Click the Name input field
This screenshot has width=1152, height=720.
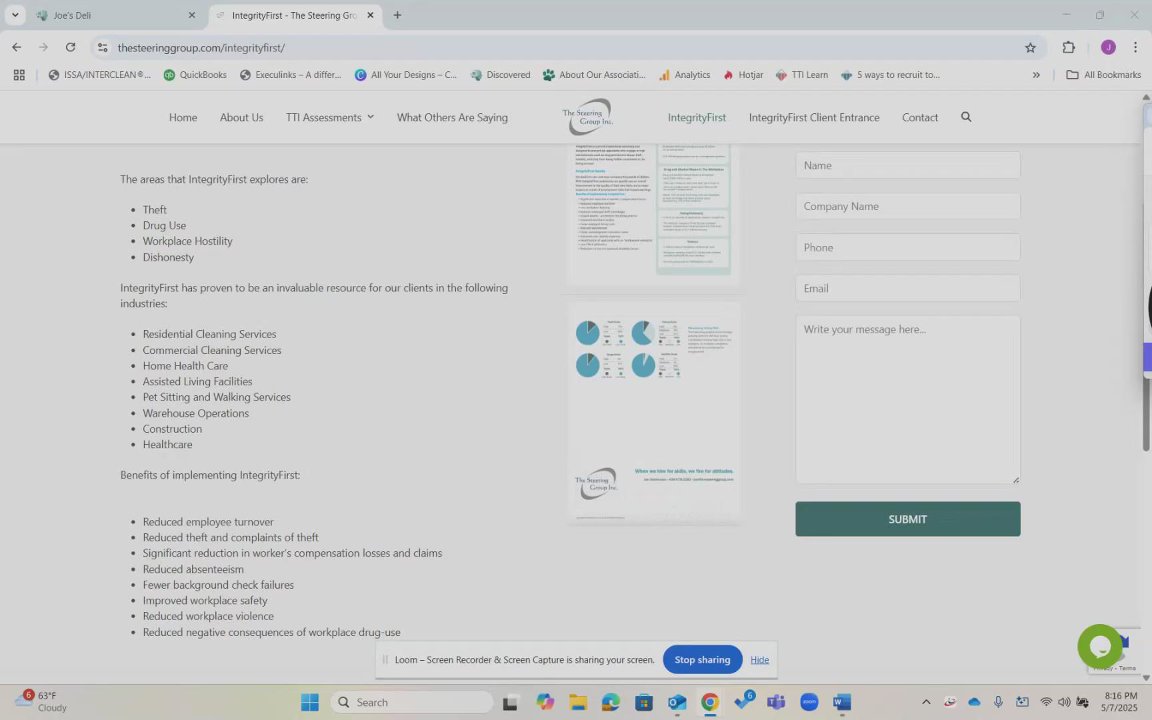click(x=907, y=165)
